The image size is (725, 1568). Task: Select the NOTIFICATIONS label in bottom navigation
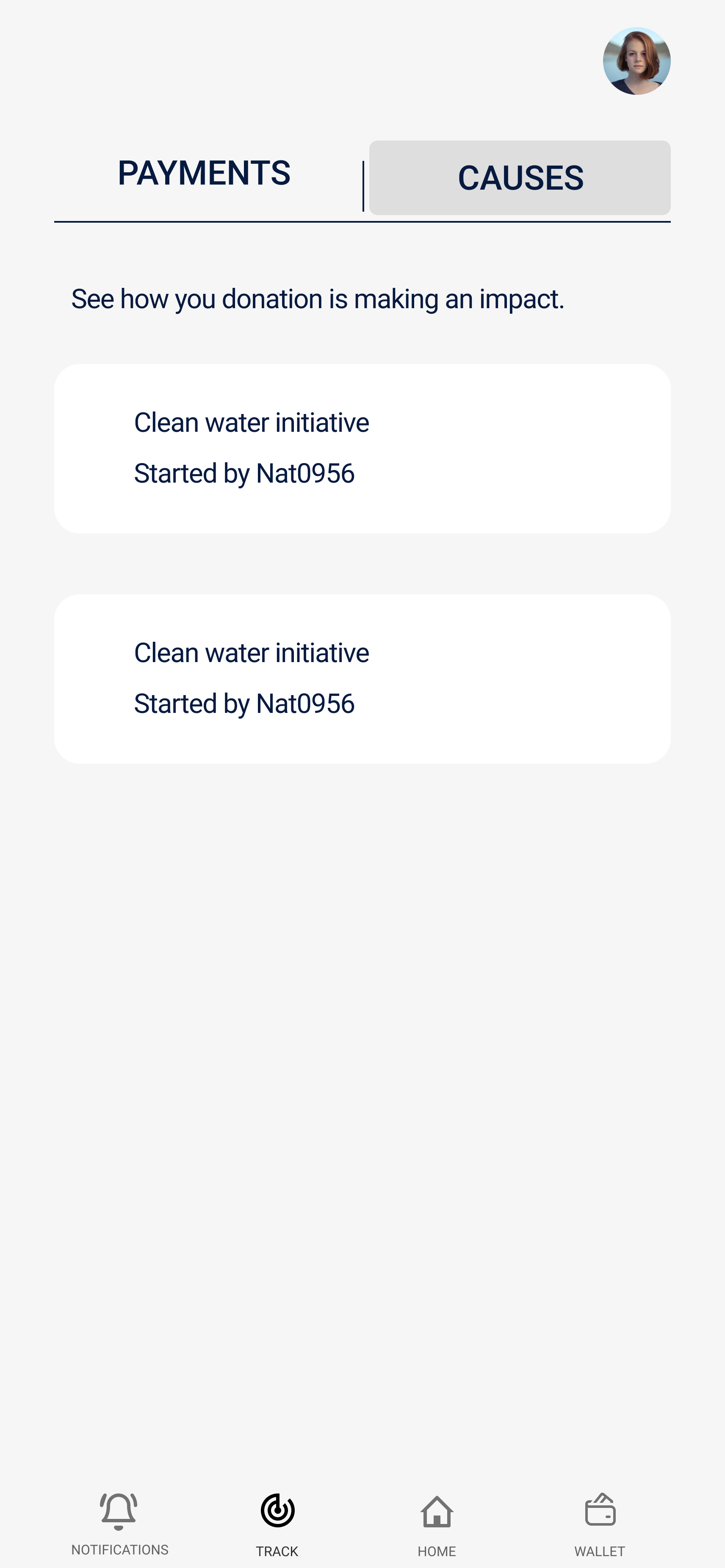pos(120,1549)
